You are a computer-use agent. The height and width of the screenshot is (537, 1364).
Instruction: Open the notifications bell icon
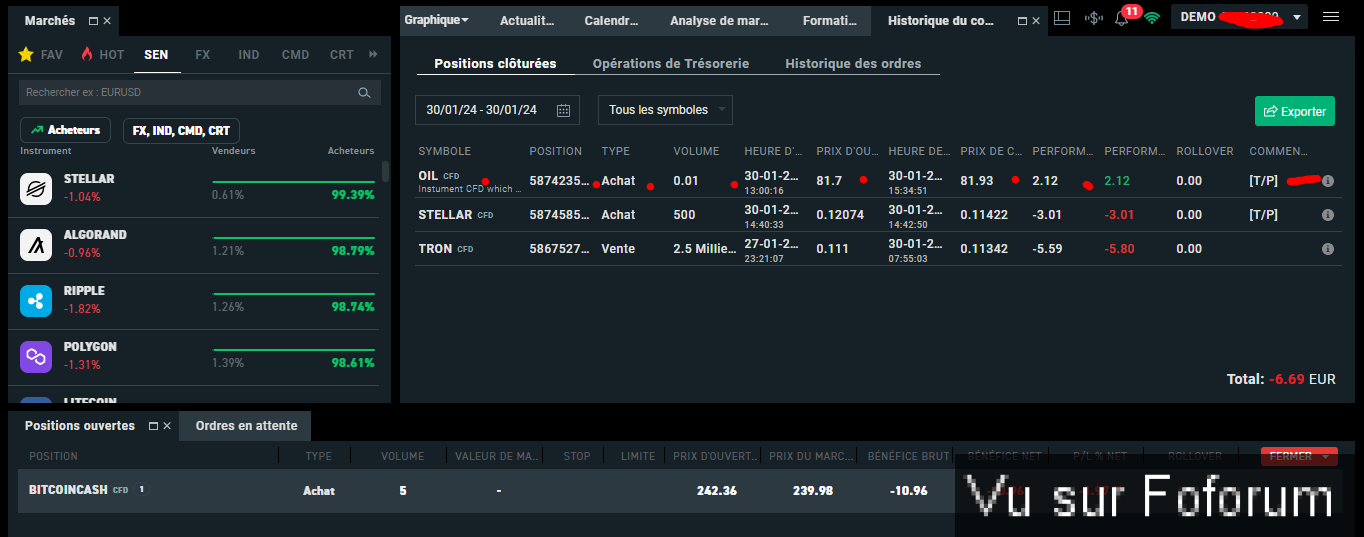coord(1122,18)
